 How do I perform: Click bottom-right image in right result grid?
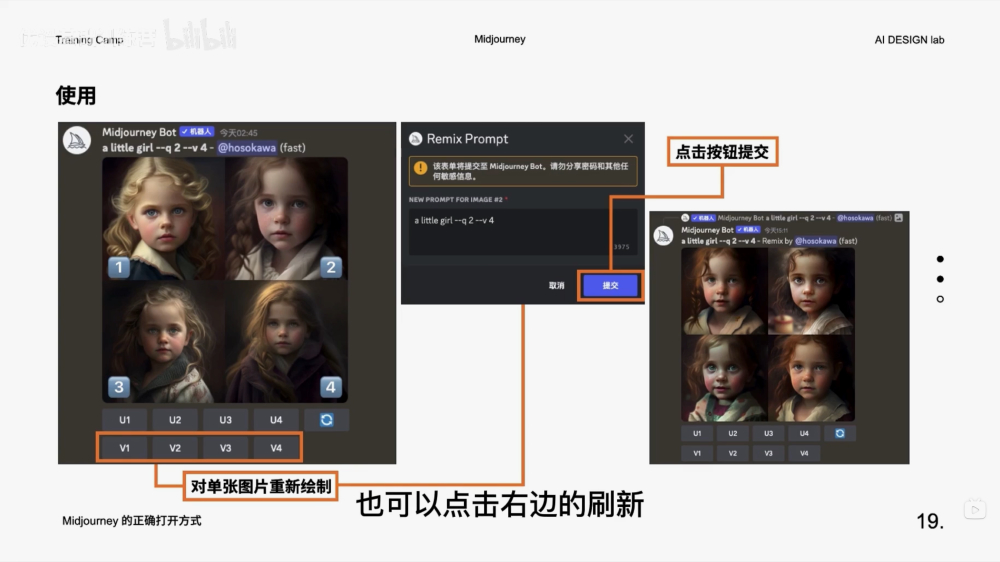coord(811,378)
